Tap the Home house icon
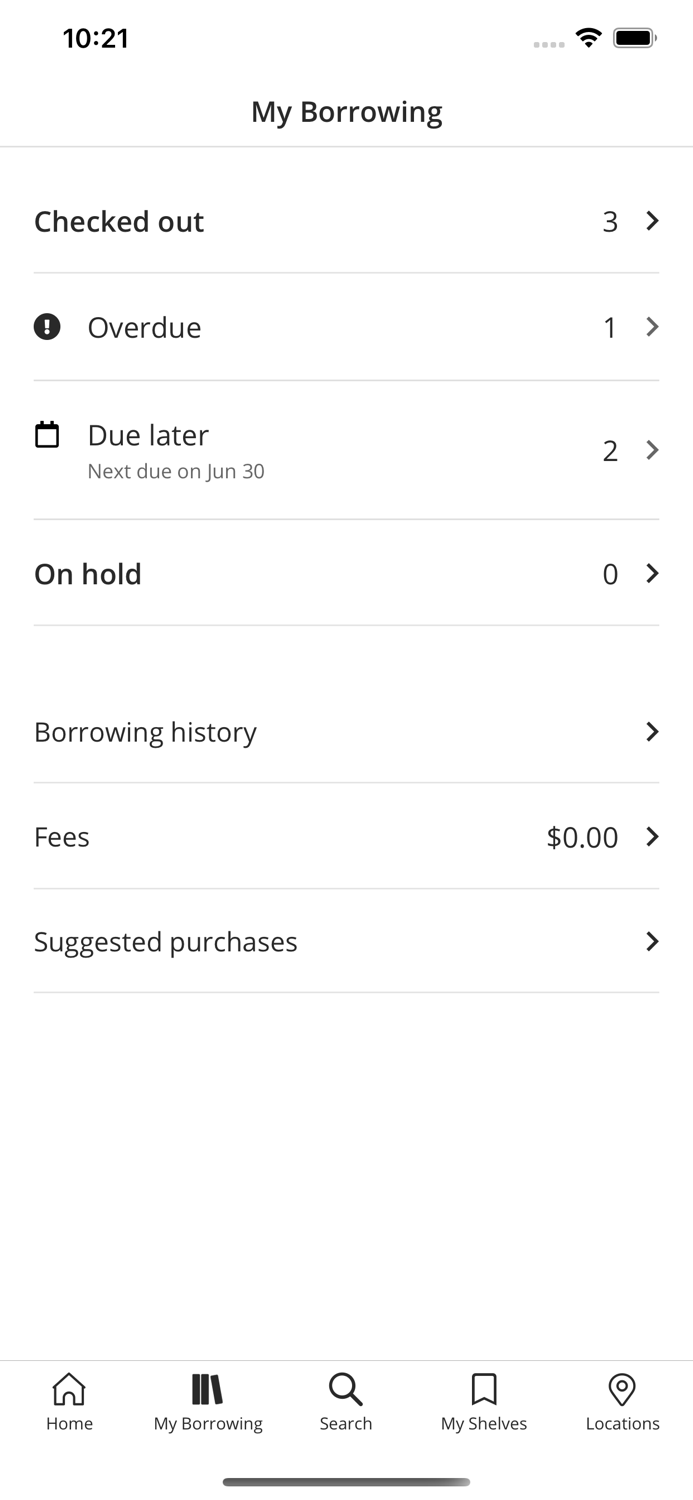 coord(69,1389)
